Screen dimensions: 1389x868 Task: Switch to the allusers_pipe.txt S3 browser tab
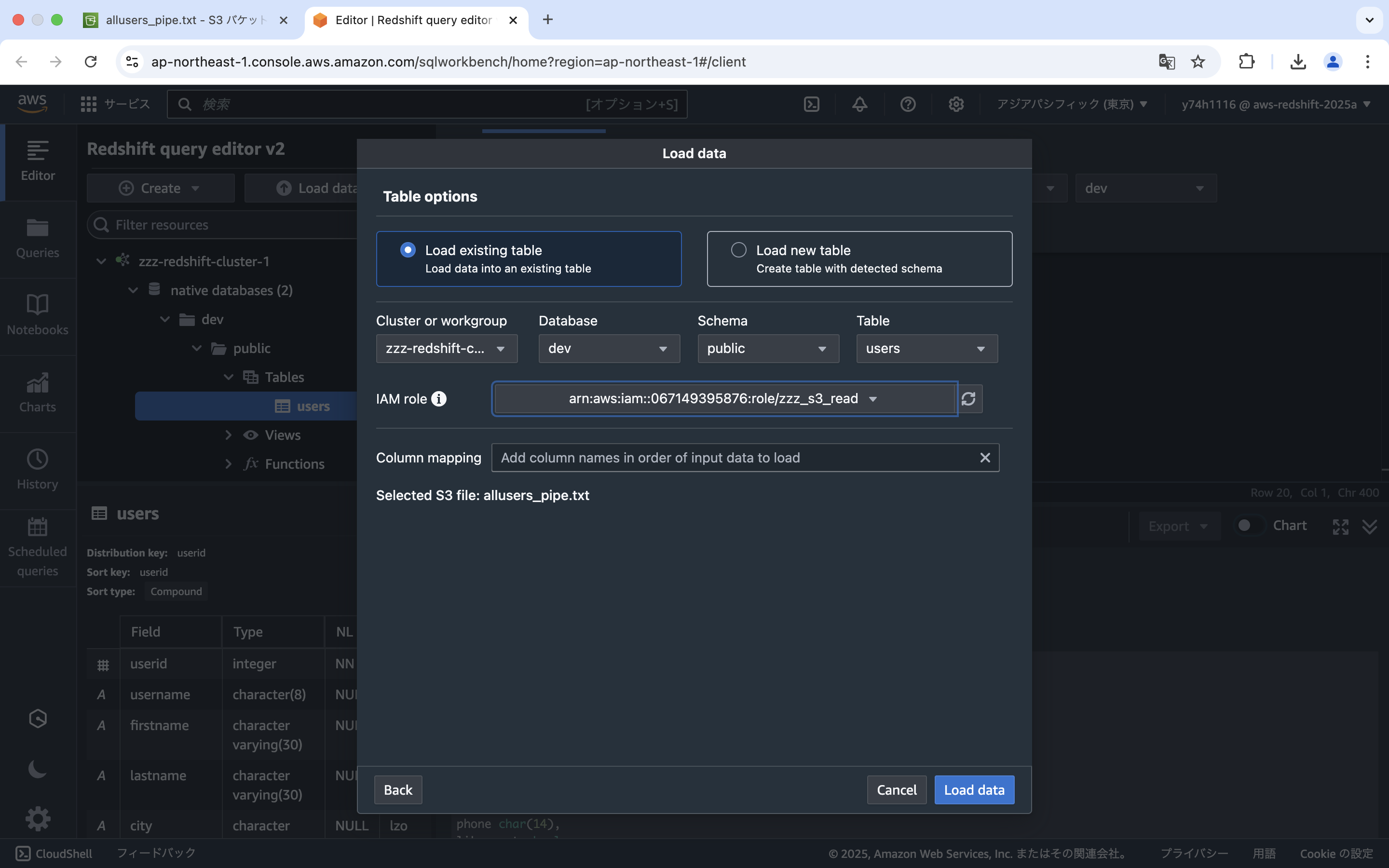tap(185, 20)
